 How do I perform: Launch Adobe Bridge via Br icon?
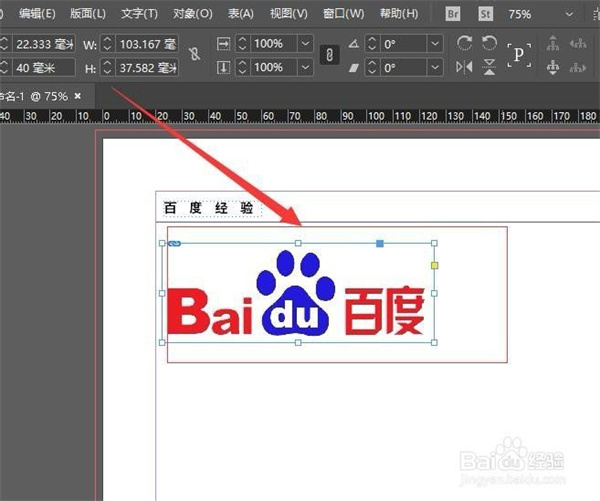[x=453, y=14]
